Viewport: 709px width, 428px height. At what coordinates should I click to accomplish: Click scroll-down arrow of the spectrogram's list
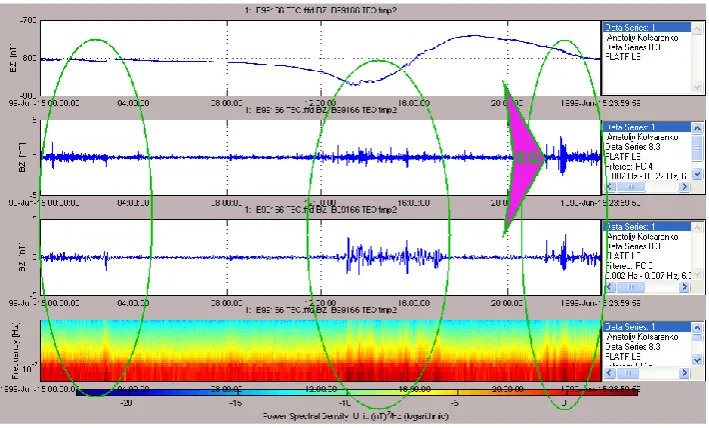pos(697,360)
